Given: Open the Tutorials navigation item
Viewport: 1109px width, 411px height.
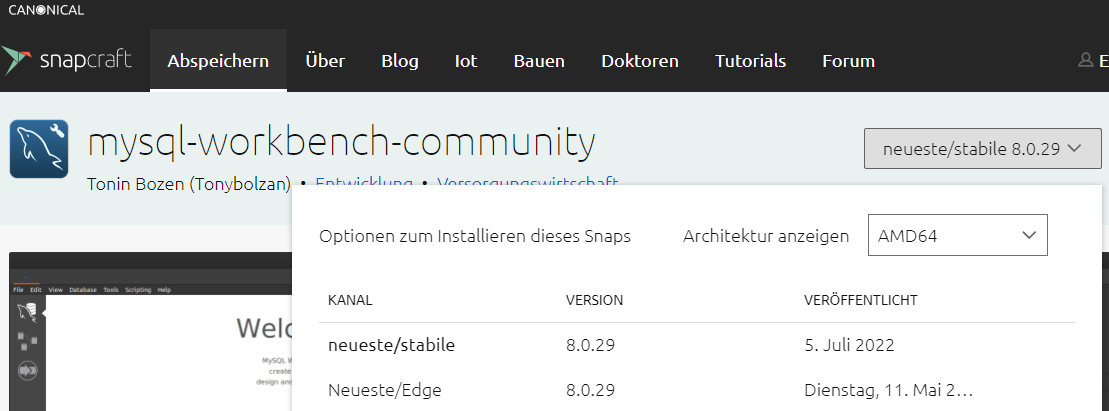Looking at the screenshot, I should (x=750, y=61).
